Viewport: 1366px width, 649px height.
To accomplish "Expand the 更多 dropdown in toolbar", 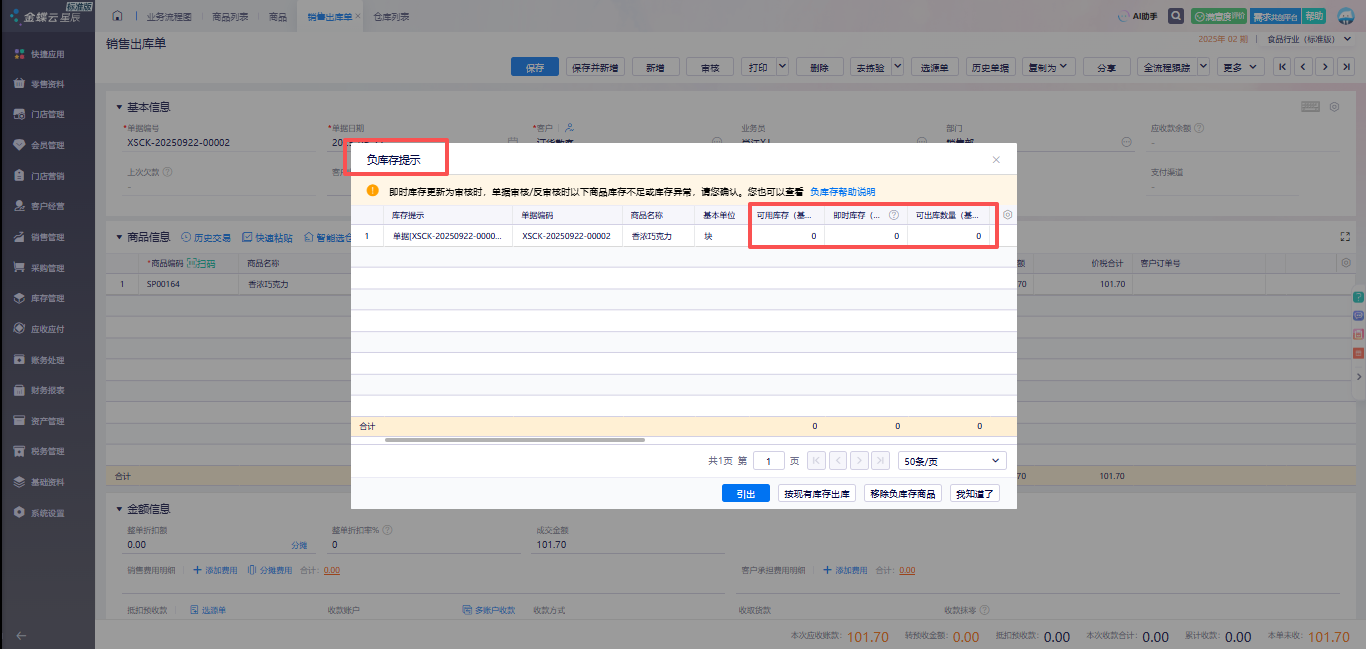I will click(x=1240, y=67).
